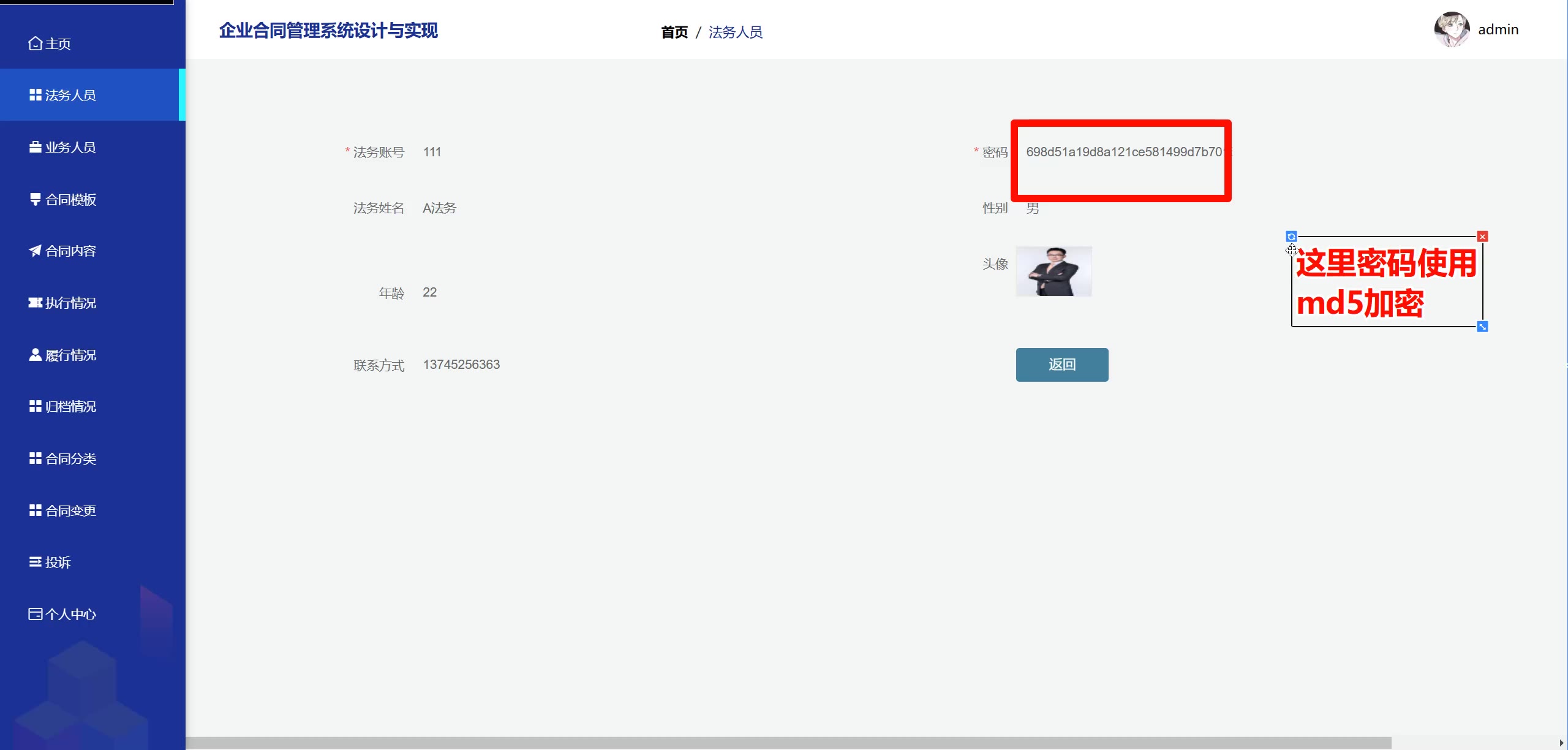Click the paper plane icon for 合同内容
The height and width of the screenshot is (750, 1568).
[x=35, y=251]
